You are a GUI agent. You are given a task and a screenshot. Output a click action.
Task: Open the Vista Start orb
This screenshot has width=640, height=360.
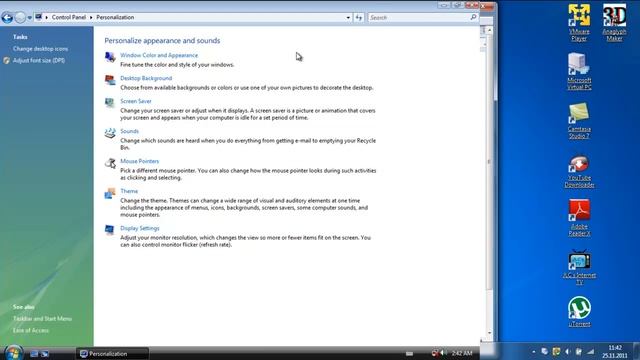pos(13,352)
